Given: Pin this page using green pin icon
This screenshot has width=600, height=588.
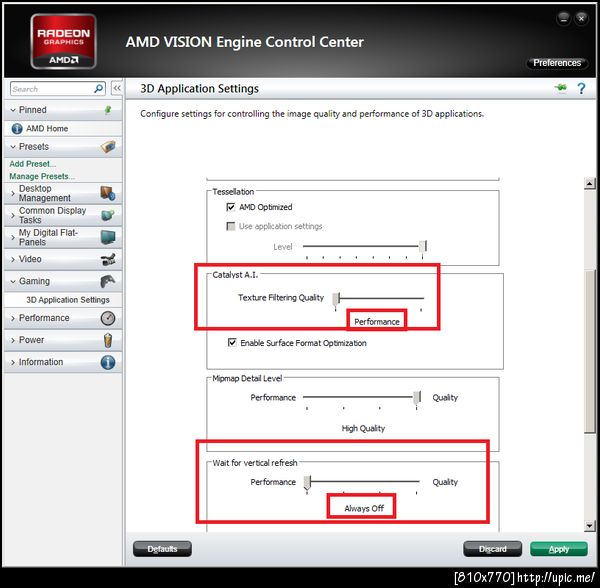Looking at the screenshot, I should pyautogui.click(x=561, y=88).
